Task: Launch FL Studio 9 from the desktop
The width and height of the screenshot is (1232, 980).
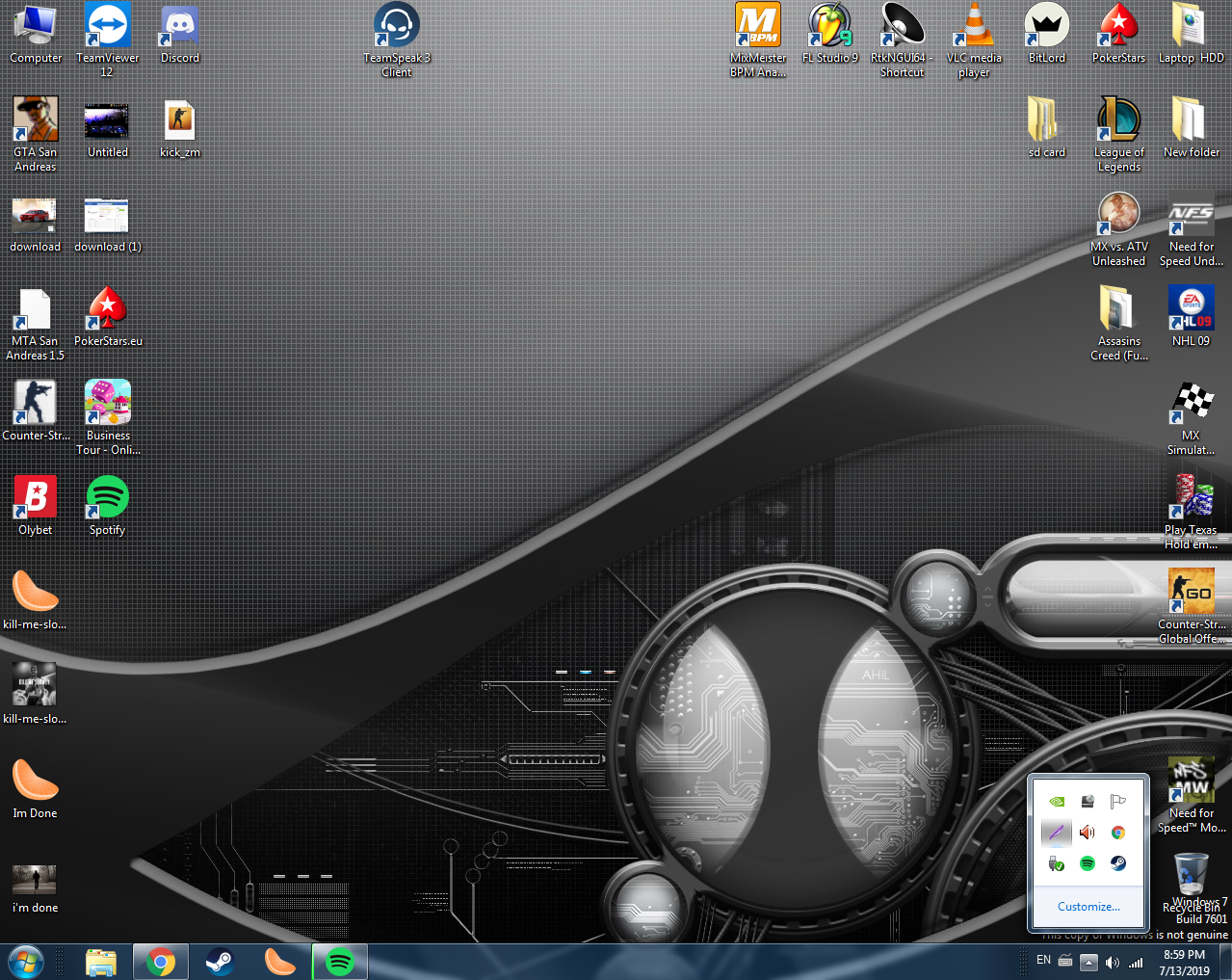Action: 829,34
